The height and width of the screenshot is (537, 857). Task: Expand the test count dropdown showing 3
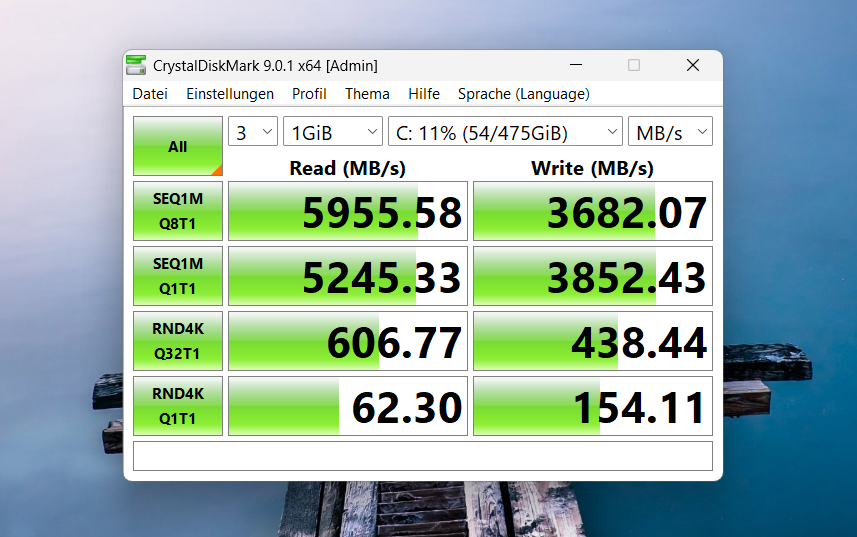click(x=253, y=132)
